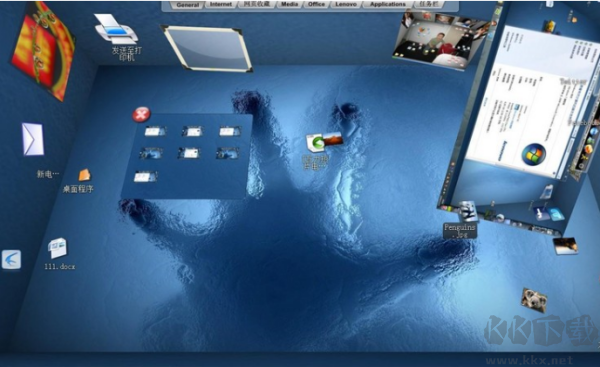The width and height of the screenshot is (600, 367).
Task: Open the 111.docx document icon
Action: tap(57, 248)
